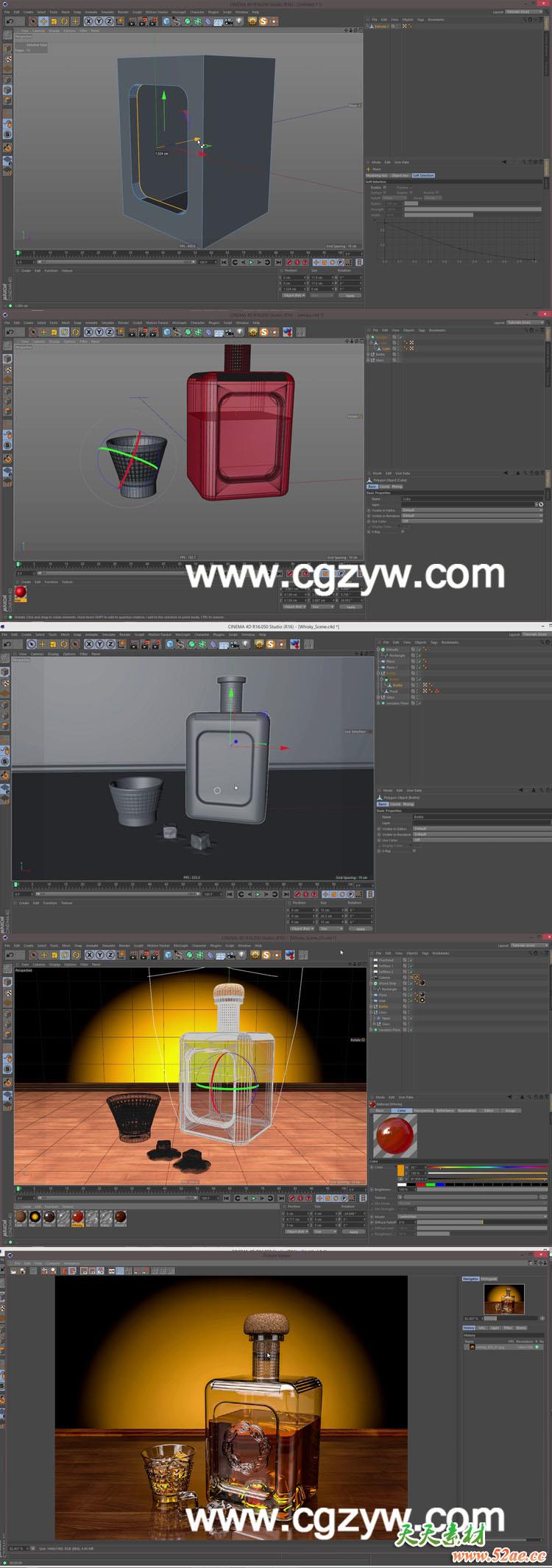Adjust the Diffuse Falloff slider in the Whisky material

point(482,1222)
